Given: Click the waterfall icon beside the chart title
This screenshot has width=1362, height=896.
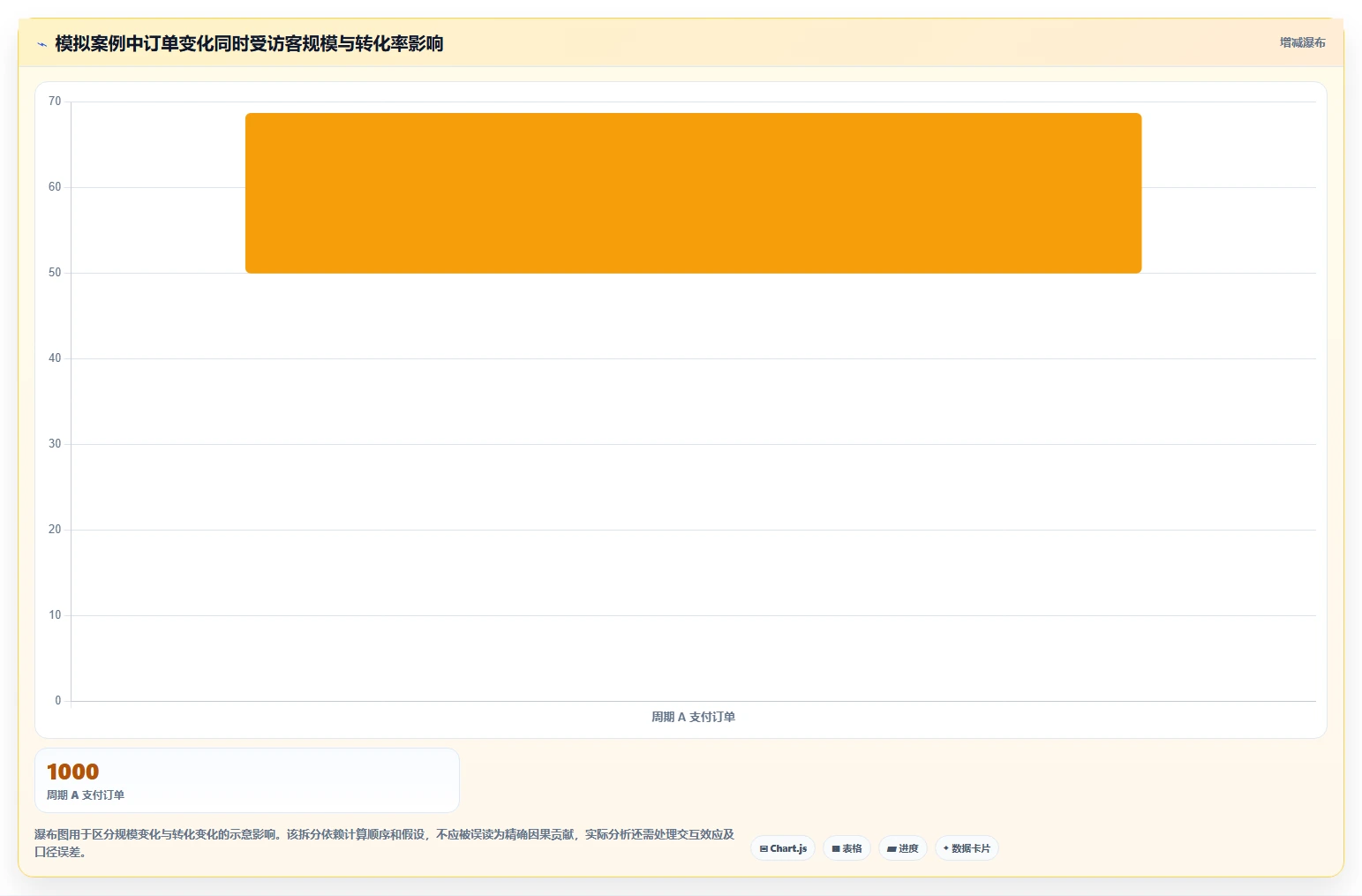Looking at the screenshot, I should pyautogui.click(x=41, y=44).
